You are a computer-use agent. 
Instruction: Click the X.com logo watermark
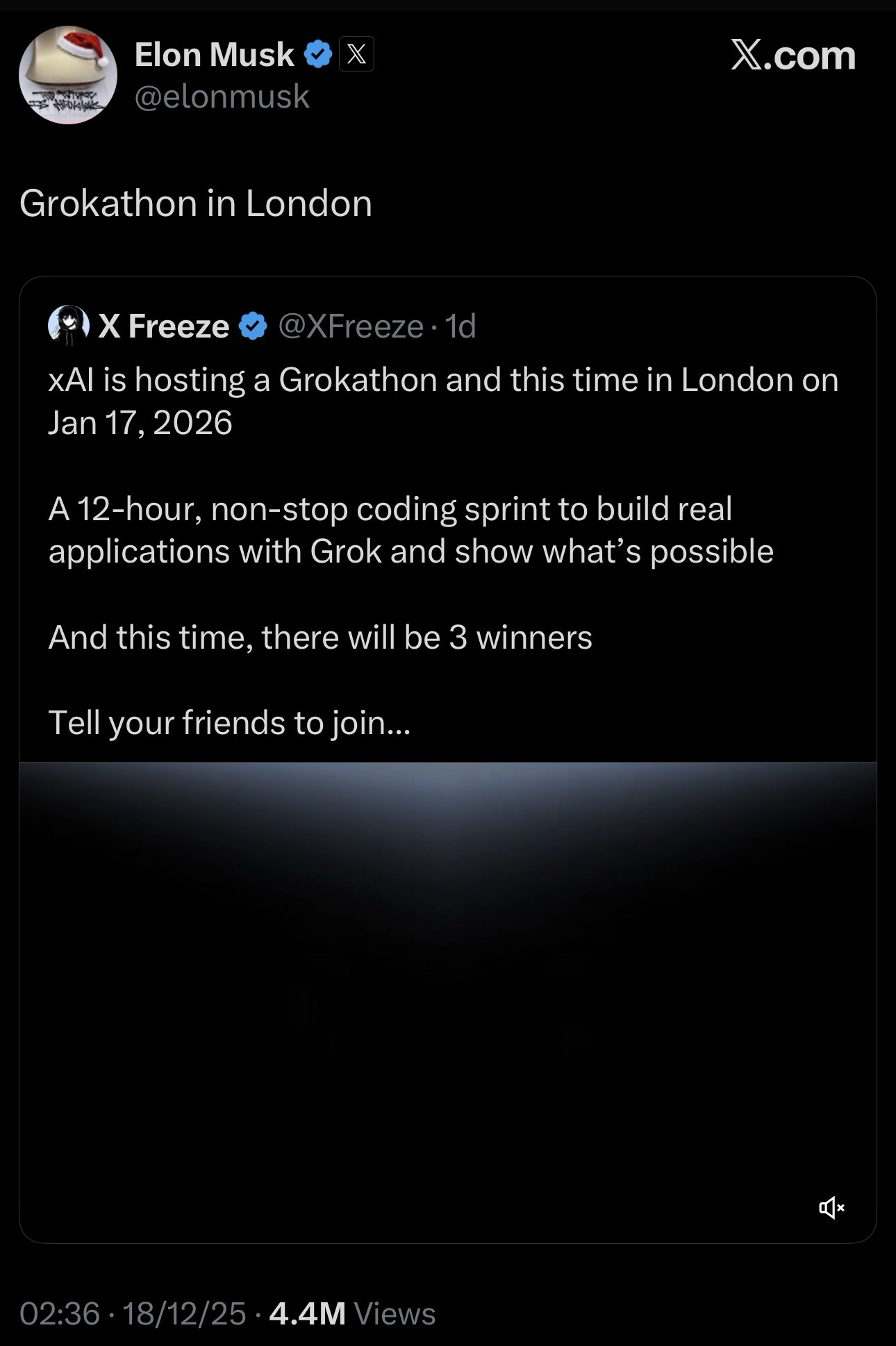[x=793, y=56]
